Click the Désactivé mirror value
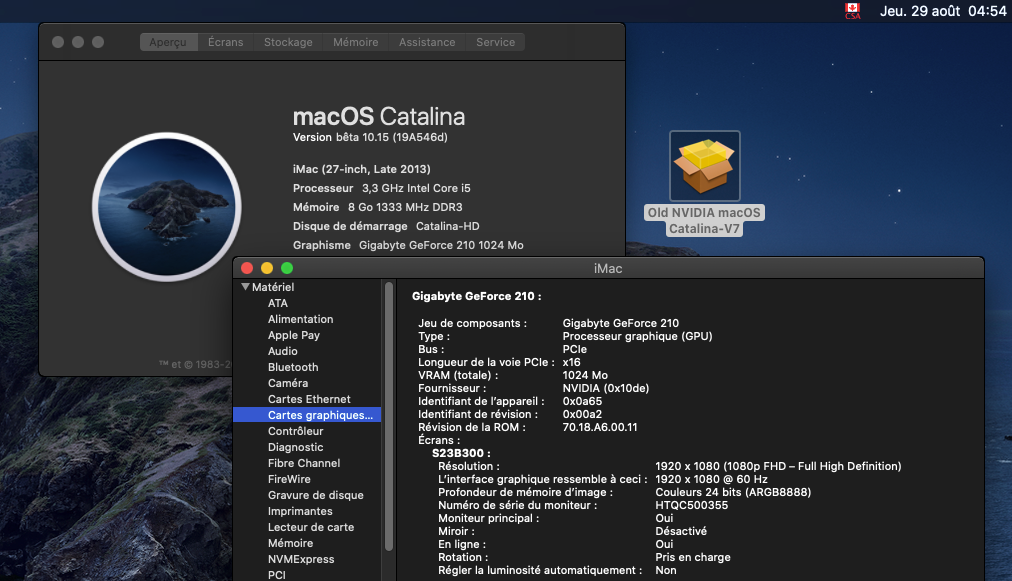The image size is (1012, 581). 681,531
